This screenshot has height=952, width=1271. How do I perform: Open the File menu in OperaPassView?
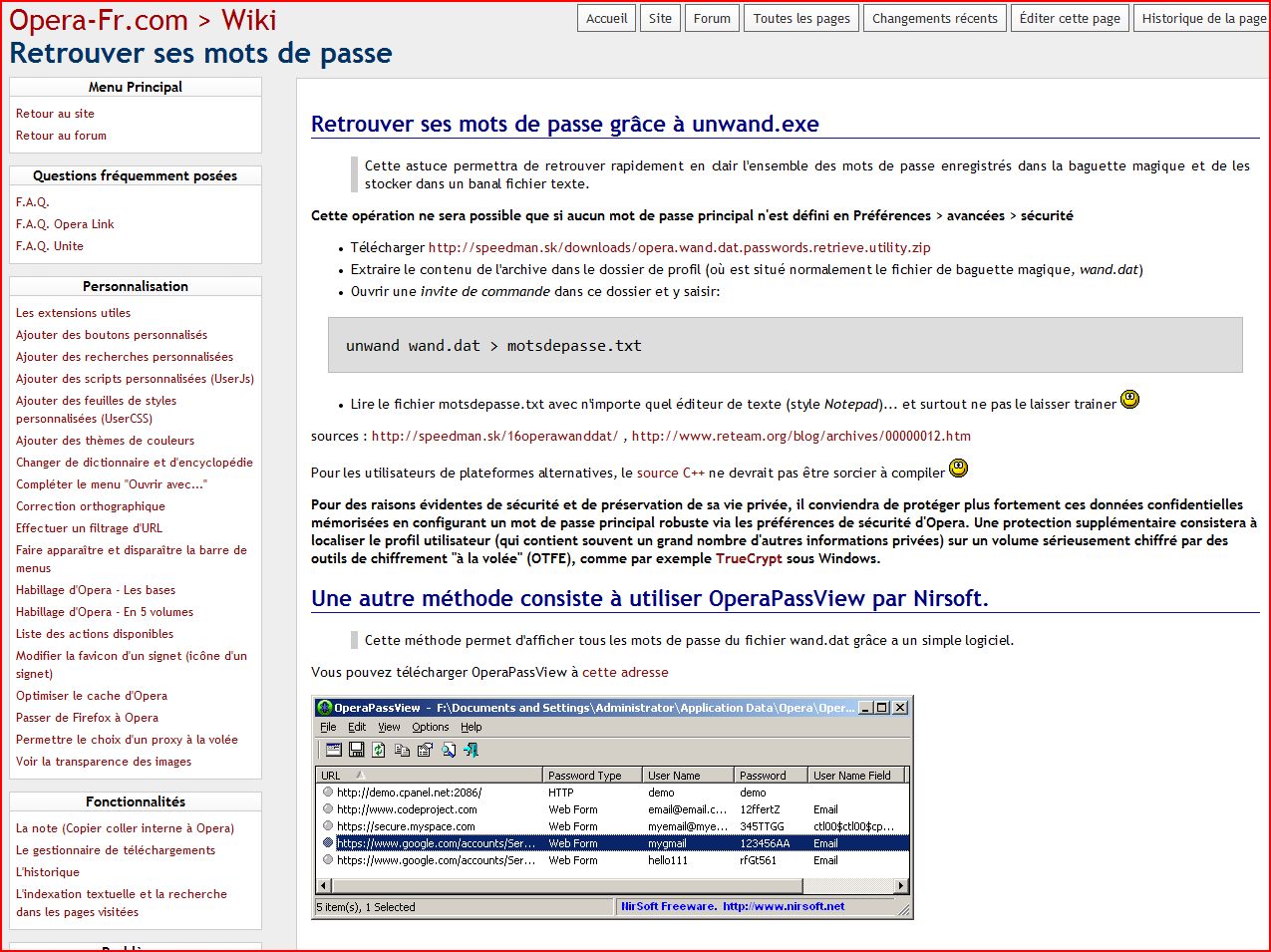click(x=328, y=727)
